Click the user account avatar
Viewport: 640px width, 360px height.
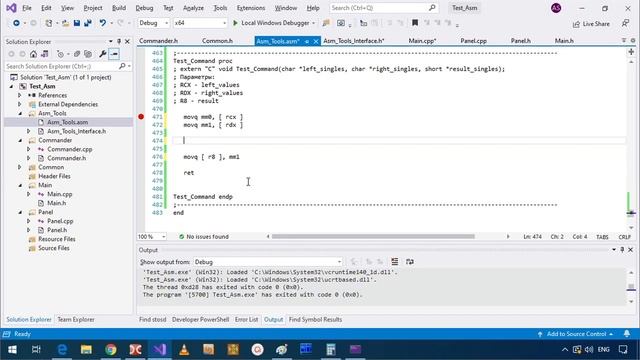click(556, 8)
